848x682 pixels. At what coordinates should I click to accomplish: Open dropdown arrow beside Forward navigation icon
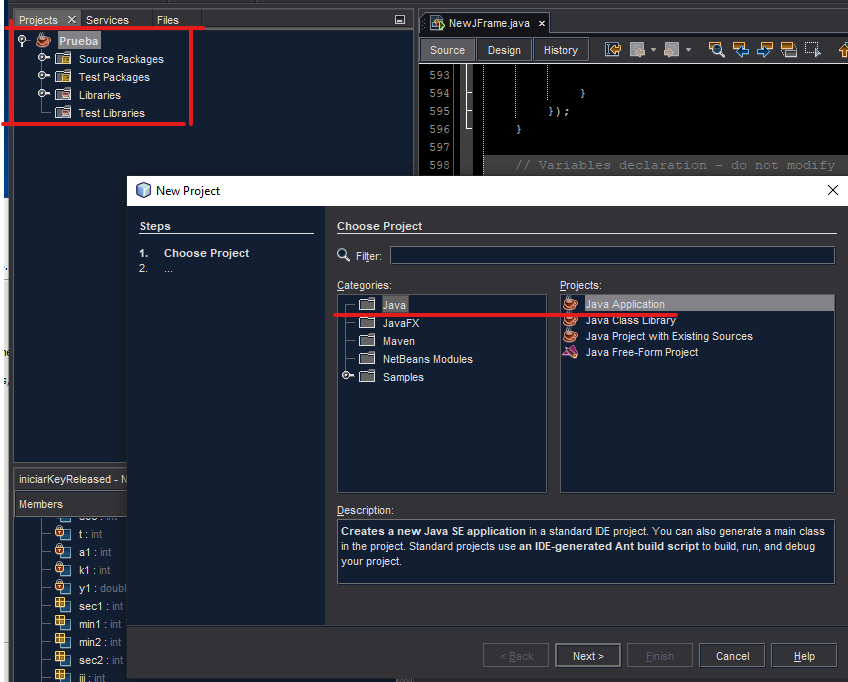[x=688, y=50]
